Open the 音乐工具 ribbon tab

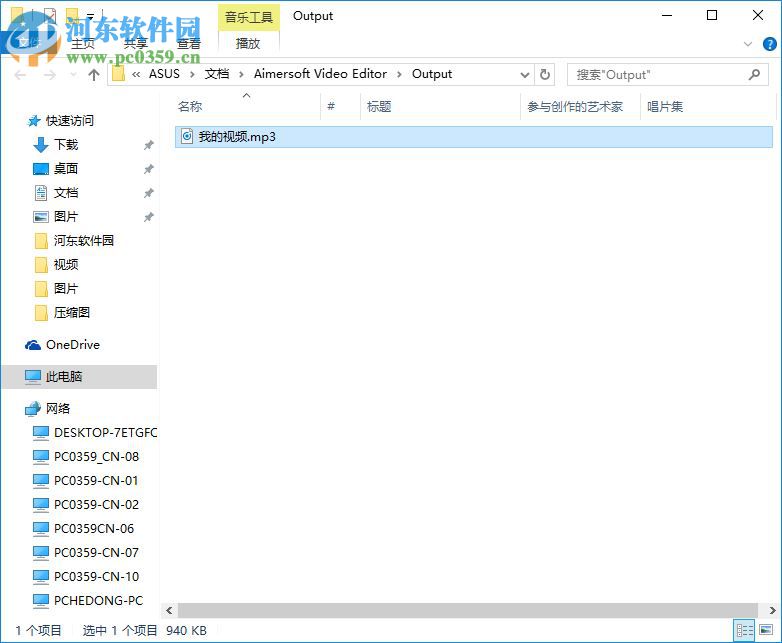[248, 17]
